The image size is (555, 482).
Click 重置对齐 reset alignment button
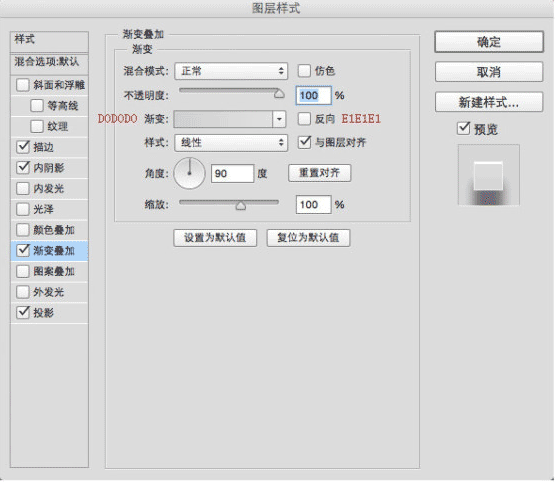[x=320, y=173]
